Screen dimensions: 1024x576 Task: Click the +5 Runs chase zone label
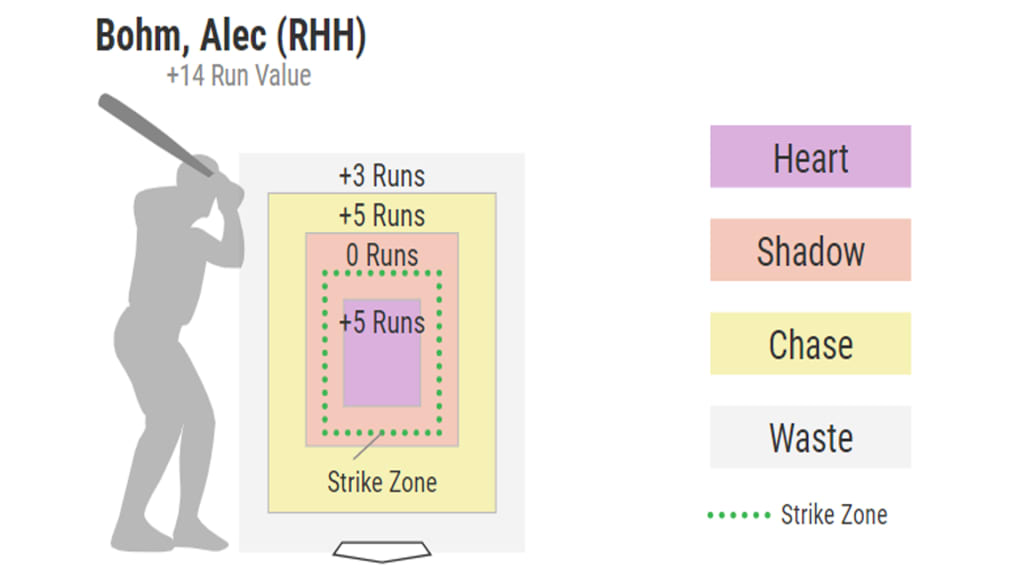[382, 216]
